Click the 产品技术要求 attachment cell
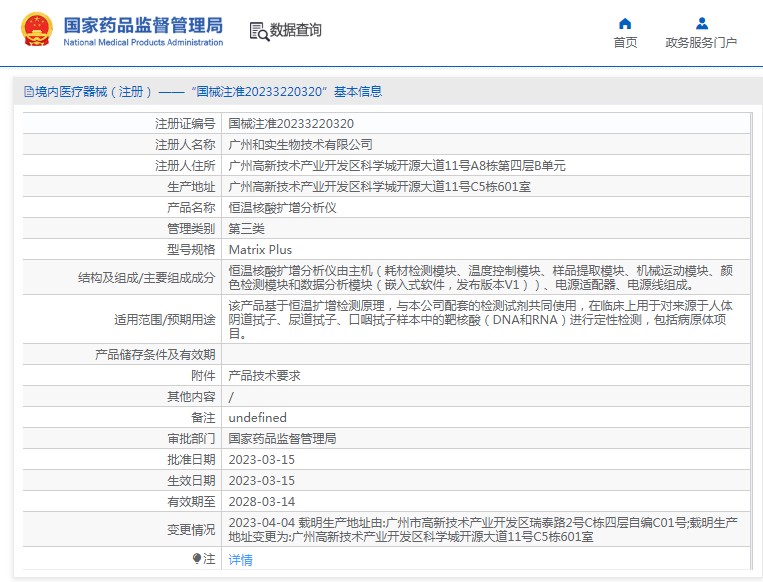Image resolution: width=763 pixels, height=582 pixels. 264,376
